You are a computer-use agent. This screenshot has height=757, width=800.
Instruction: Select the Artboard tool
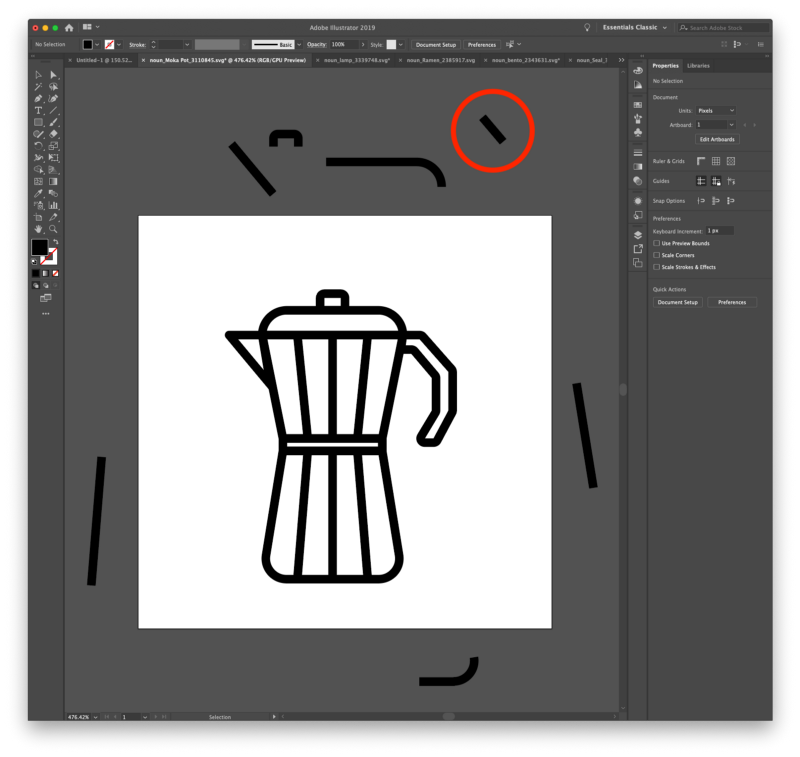pyautogui.click(x=38, y=217)
